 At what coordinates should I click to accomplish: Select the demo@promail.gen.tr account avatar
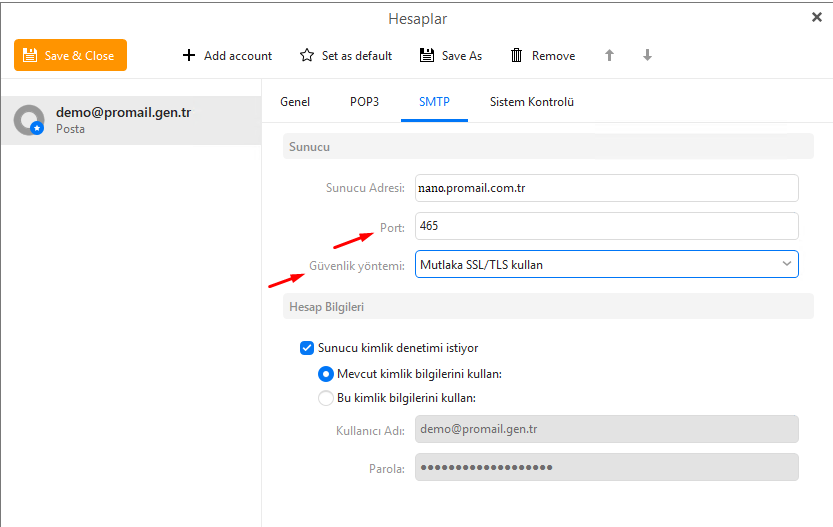click(29, 120)
